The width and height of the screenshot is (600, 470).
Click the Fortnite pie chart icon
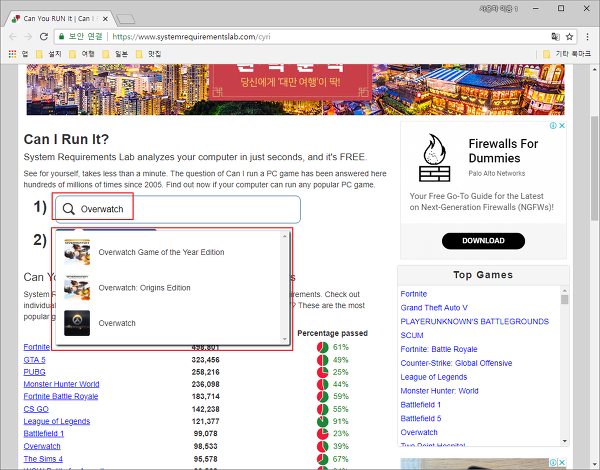point(323,348)
